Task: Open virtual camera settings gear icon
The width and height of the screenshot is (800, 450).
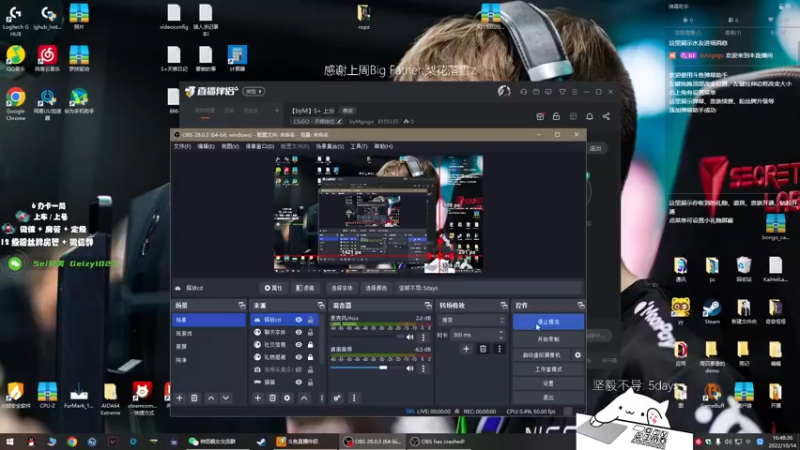Action: [578, 355]
